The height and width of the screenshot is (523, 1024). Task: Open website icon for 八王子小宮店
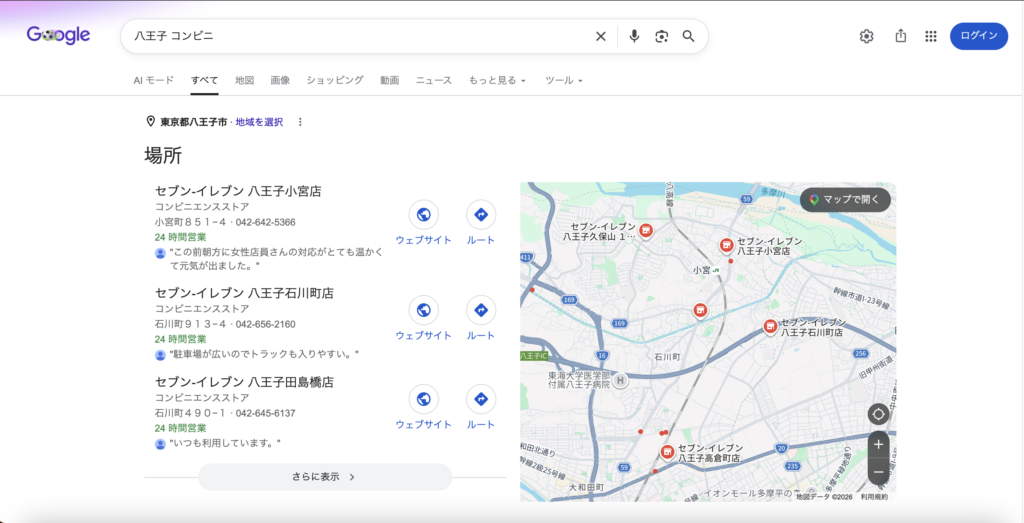tap(423, 215)
